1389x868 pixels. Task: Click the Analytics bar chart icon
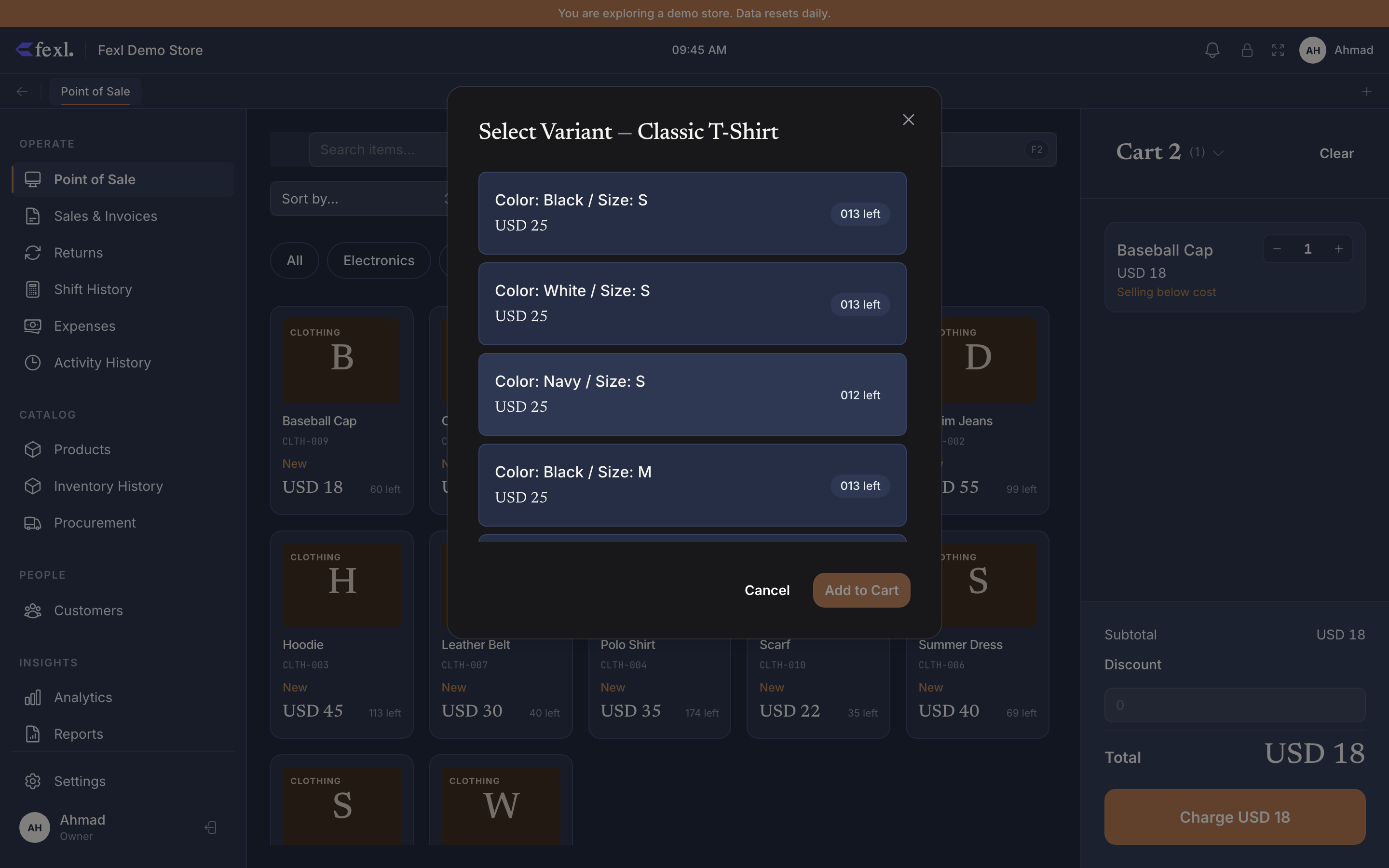[33, 697]
